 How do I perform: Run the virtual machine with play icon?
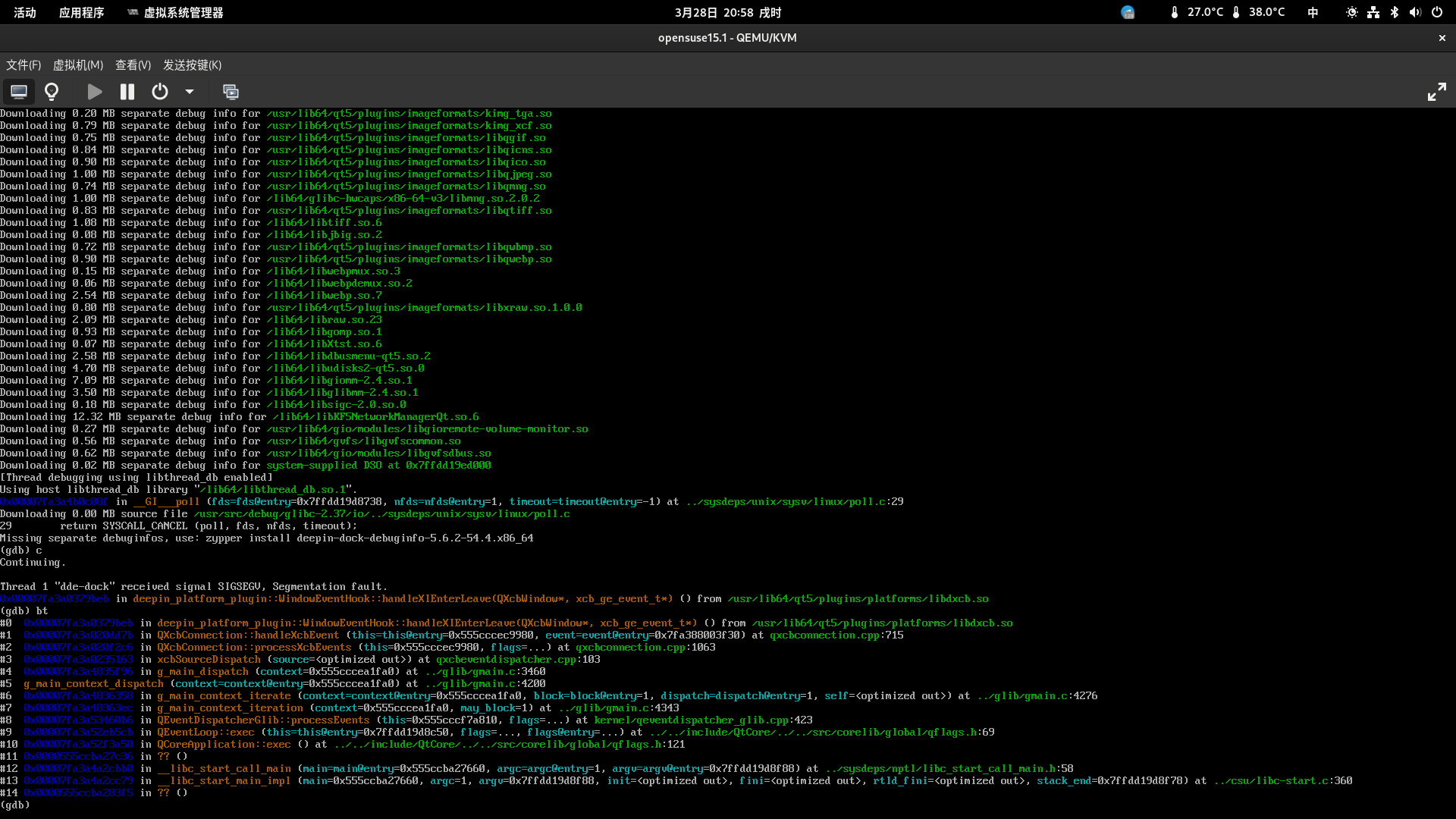(94, 91)
